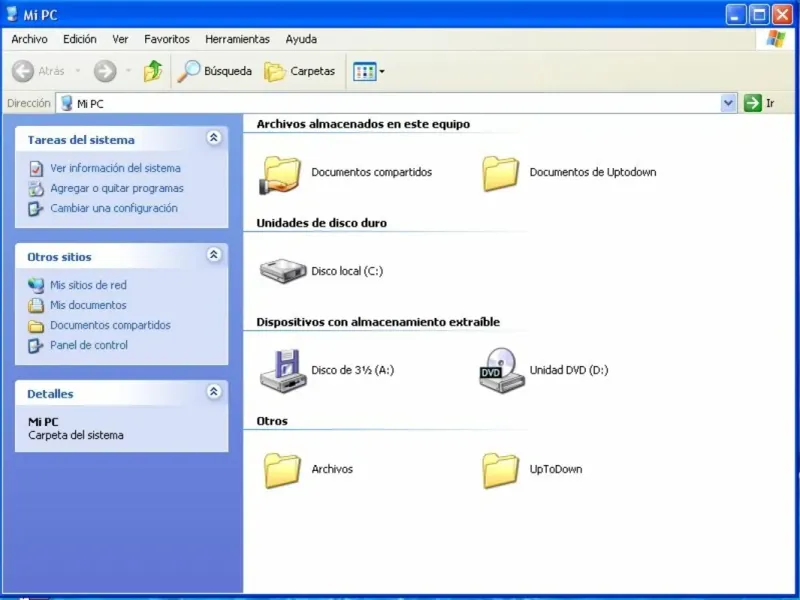
Task: Select the Documentos de Uptodown folder icon
Action: tap(501, 174)
